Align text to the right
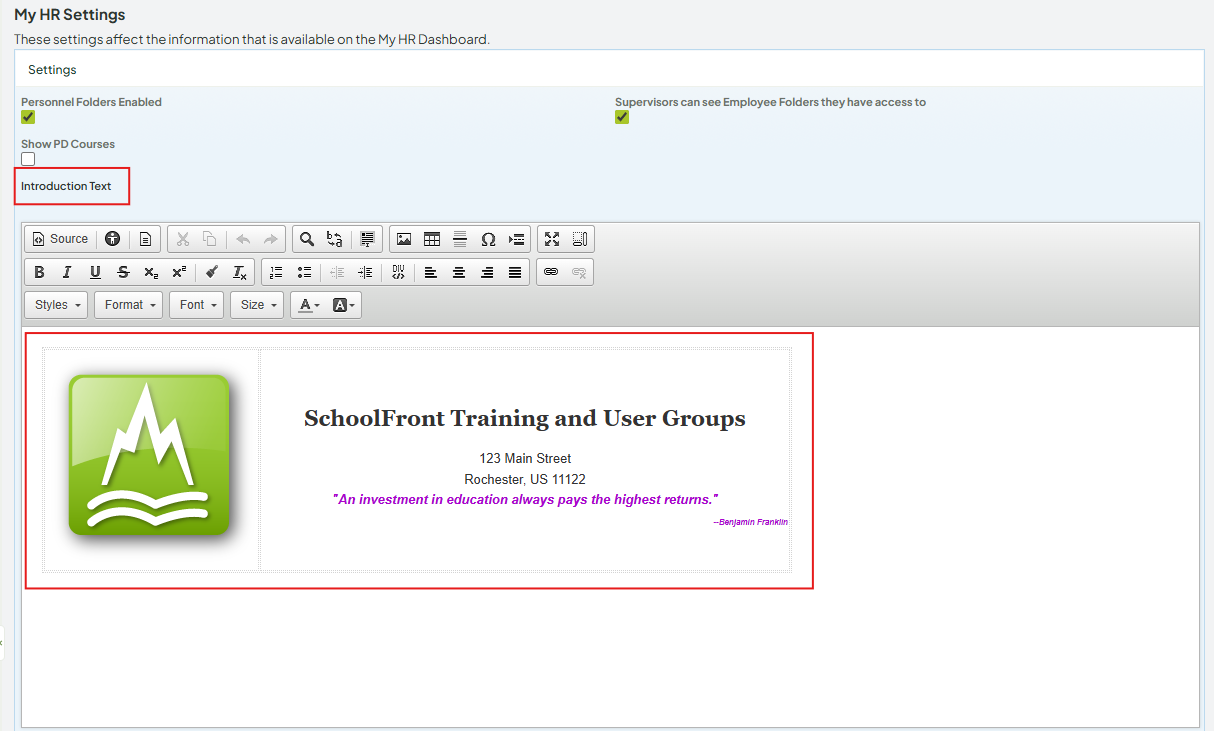Viewport: 1214px width, 731px height. click(x=487, y=272)
